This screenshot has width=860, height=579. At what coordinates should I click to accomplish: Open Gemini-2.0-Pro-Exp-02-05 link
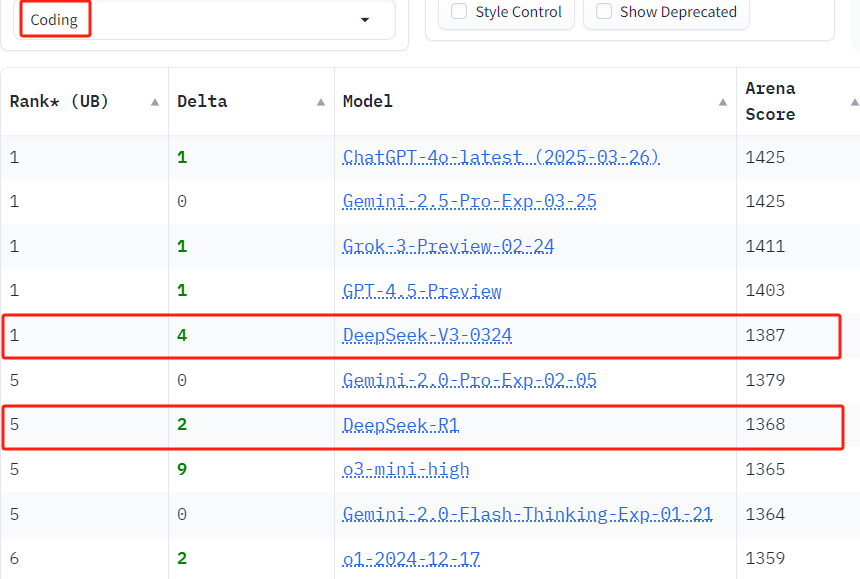(469, 380)
